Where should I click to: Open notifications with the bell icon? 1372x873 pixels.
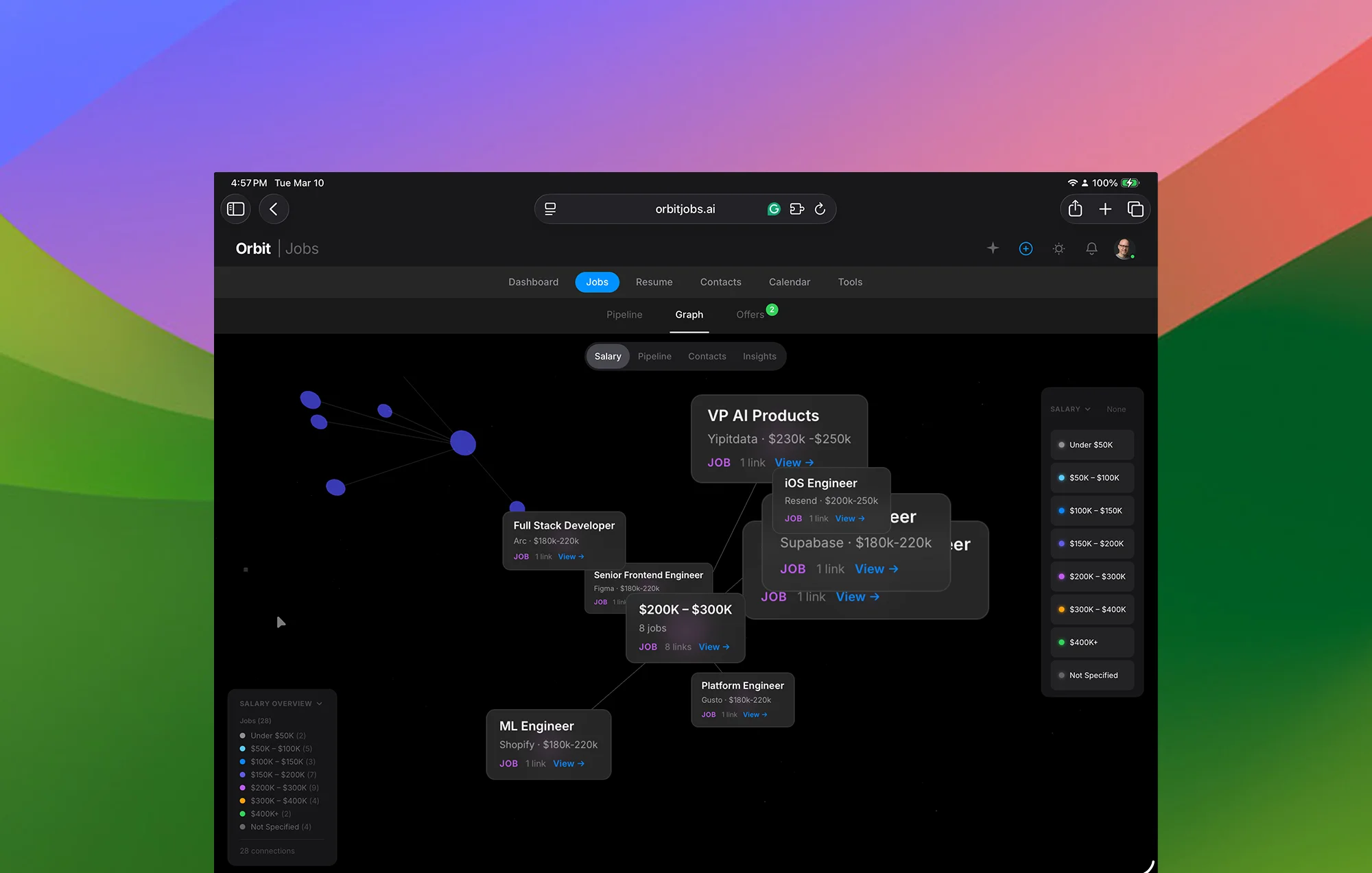tap(1091, 248)
